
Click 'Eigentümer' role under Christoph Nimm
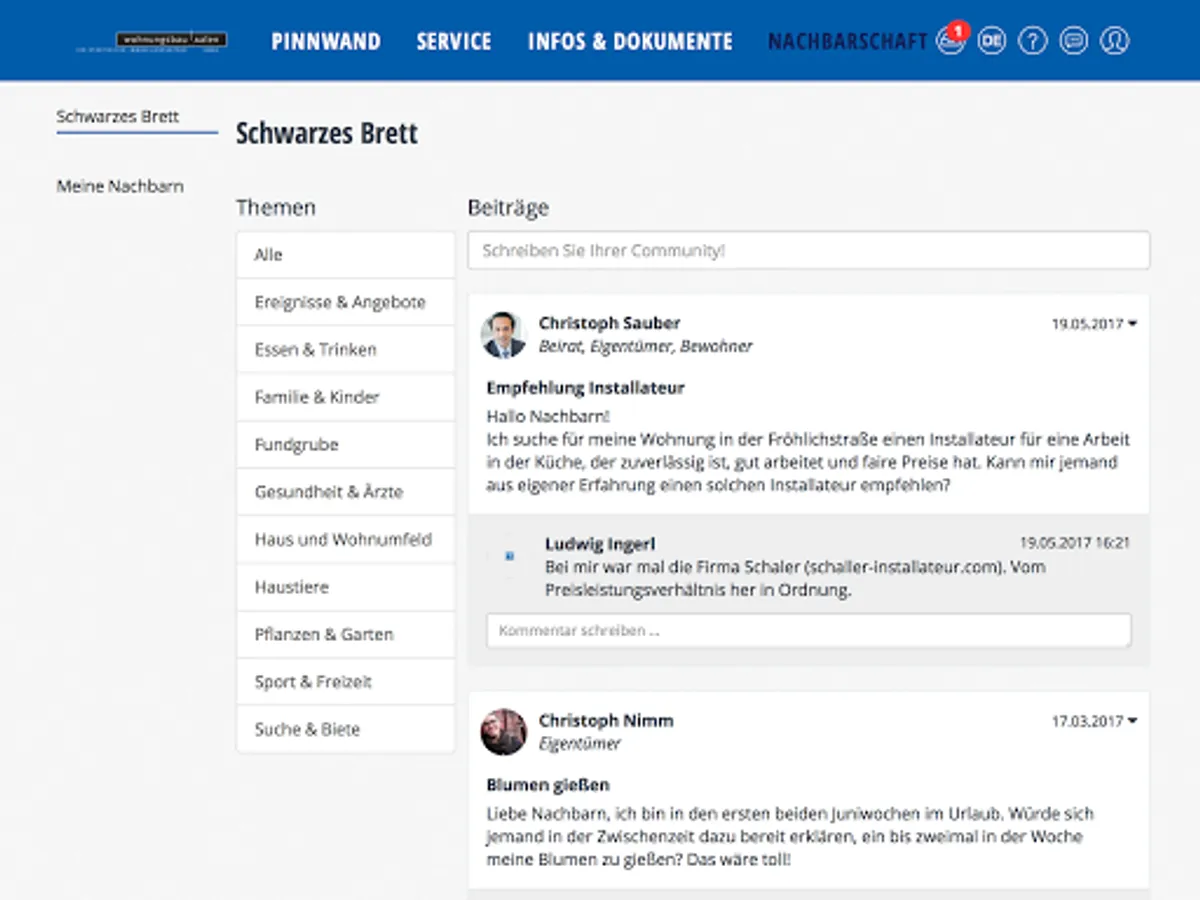580,744
